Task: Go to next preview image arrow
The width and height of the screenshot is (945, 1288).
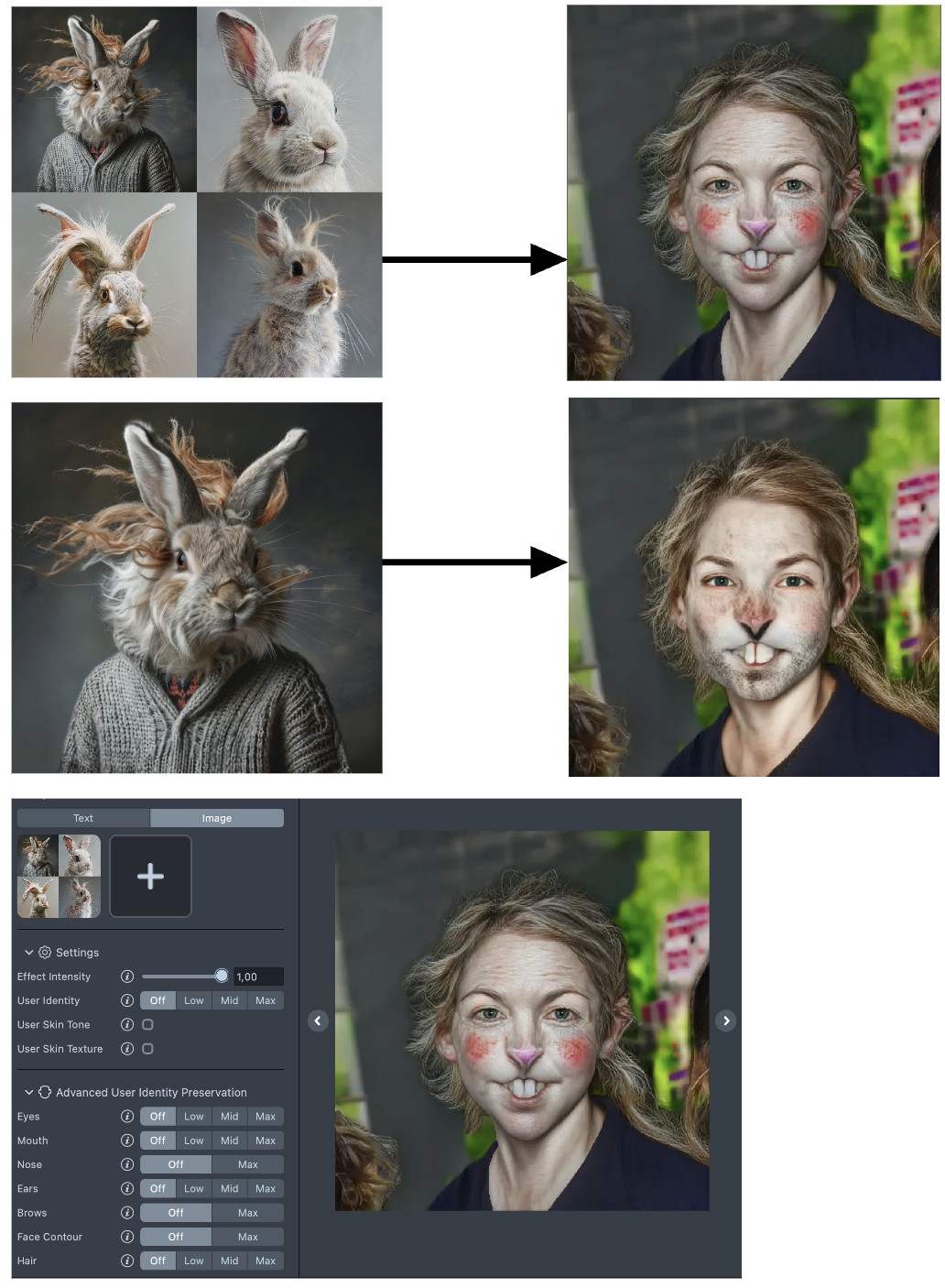Action: (x=726, y=1021)
